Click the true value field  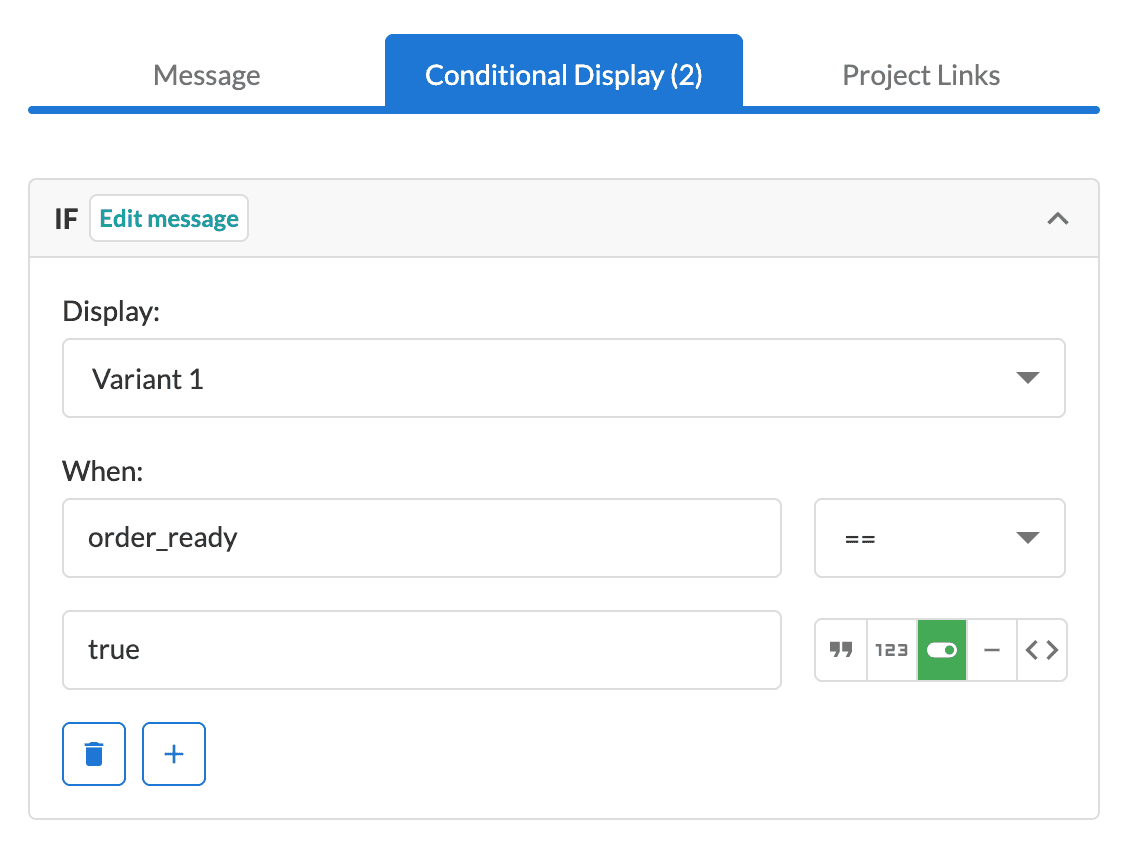422,650
